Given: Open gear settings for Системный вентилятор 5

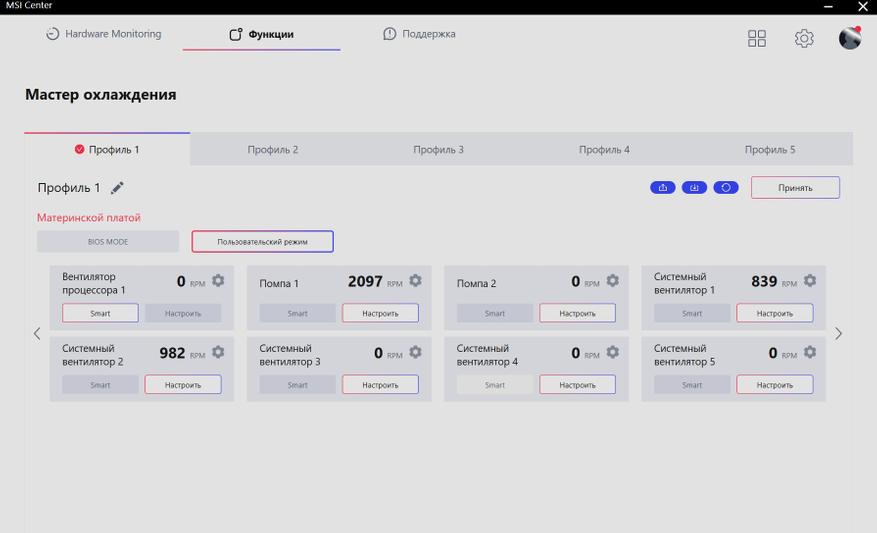Looking at the screenshot, I should tap(810, 352).
